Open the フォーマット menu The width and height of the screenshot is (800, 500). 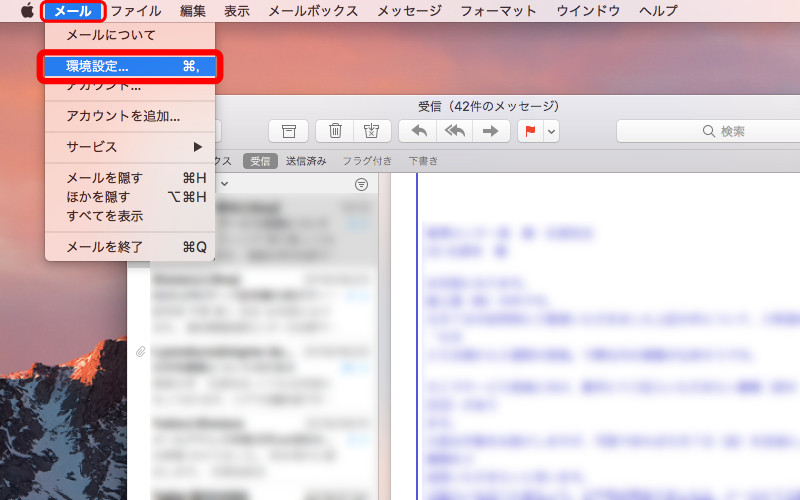pos(498,11)
